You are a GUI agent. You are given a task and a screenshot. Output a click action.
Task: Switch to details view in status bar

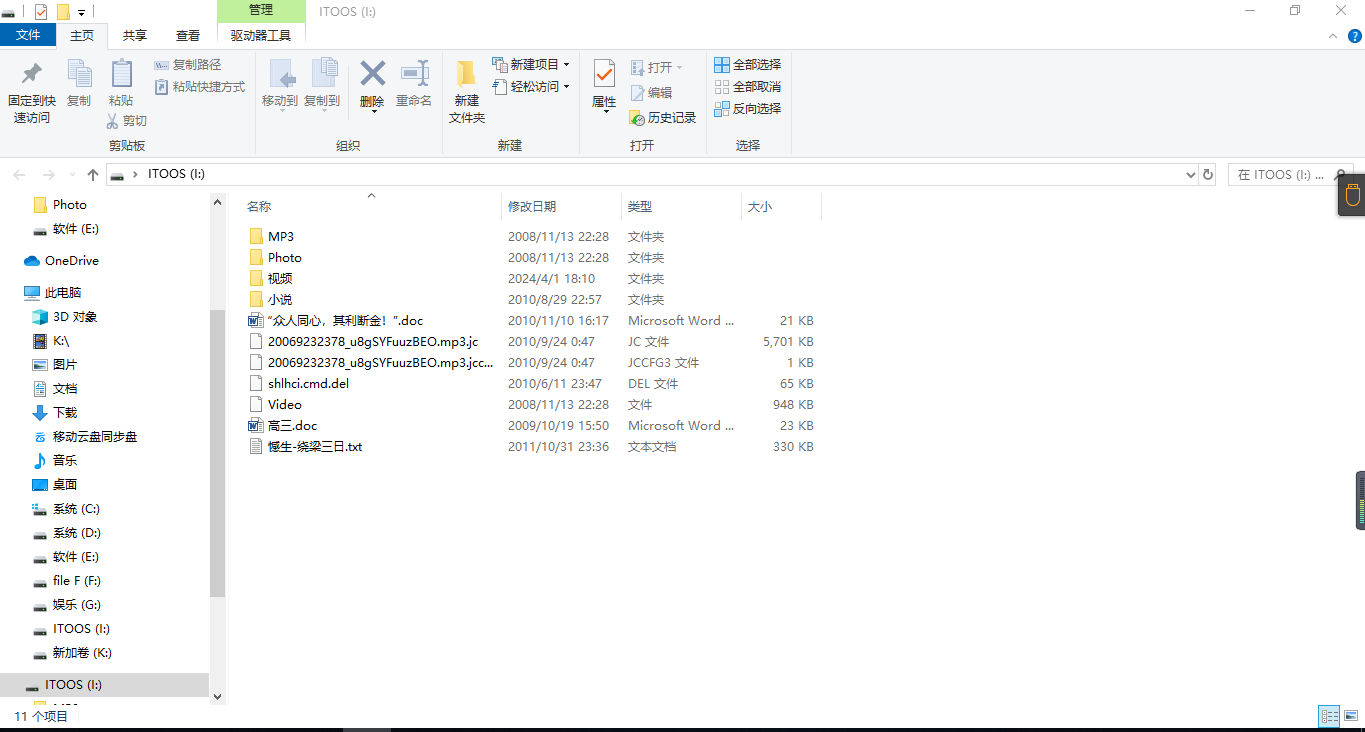pyautogui.click(x=1330, y=716)
